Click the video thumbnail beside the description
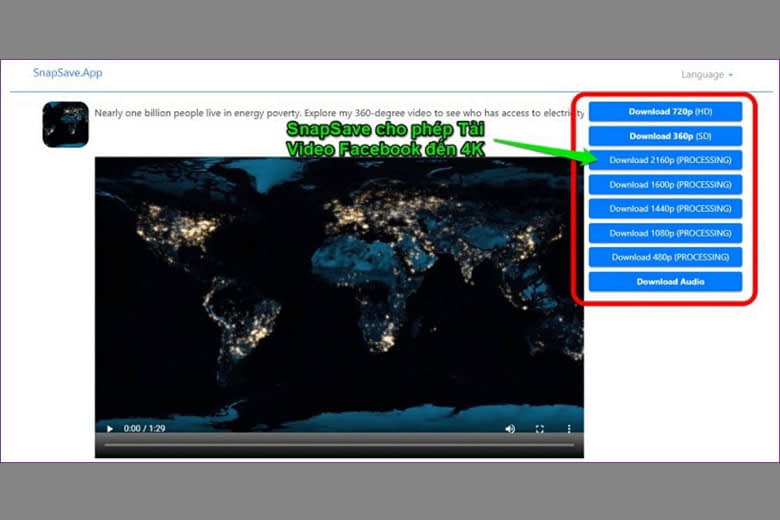Image resolution: width=780 pixels, height=520 pixels. click(65, 124)
